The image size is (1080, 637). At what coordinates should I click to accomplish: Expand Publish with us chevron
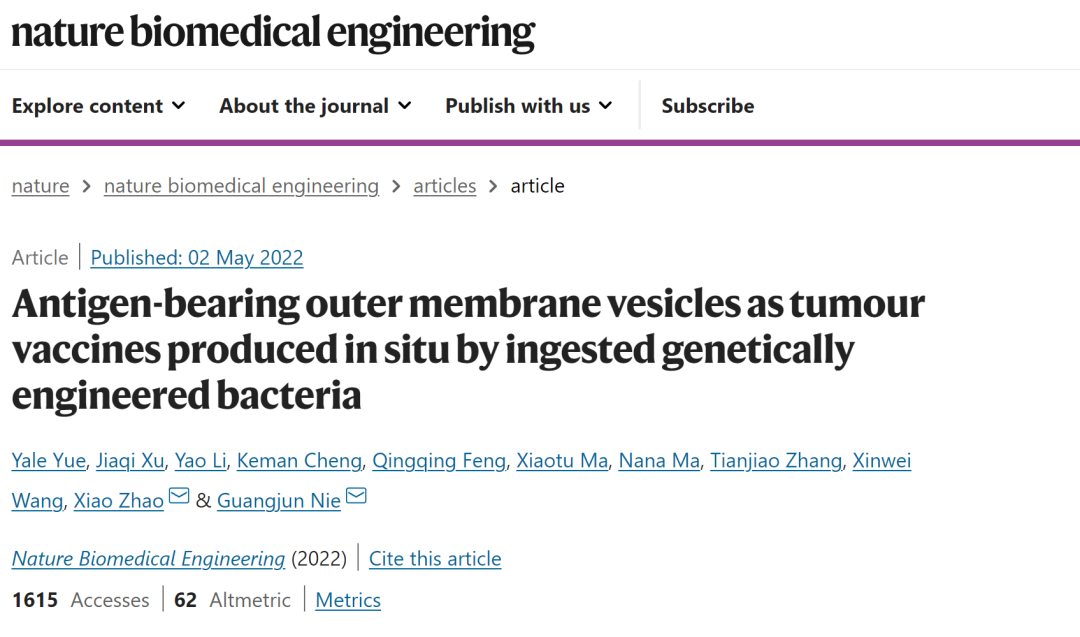(605, 105)
